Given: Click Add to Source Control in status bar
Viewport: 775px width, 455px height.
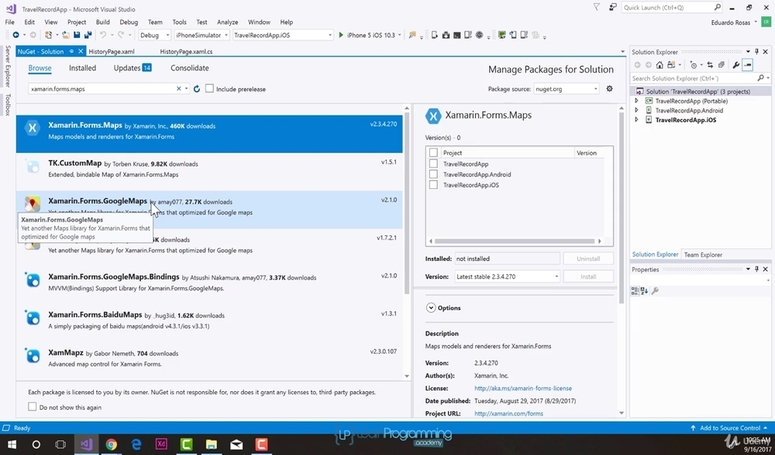Looking at the screenshot, I should tap(729, 428).
